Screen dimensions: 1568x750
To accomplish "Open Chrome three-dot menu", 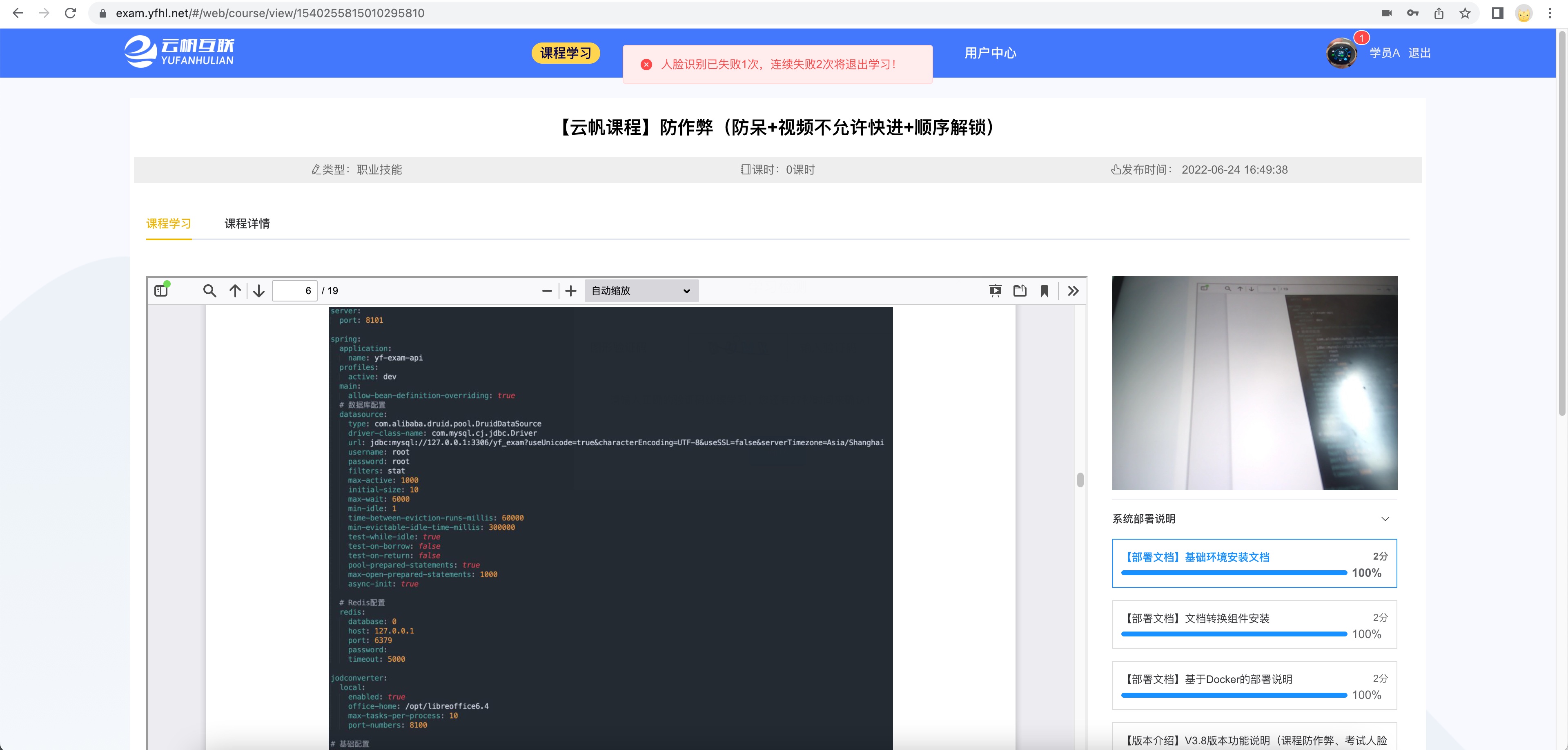I will [1550, 13].
